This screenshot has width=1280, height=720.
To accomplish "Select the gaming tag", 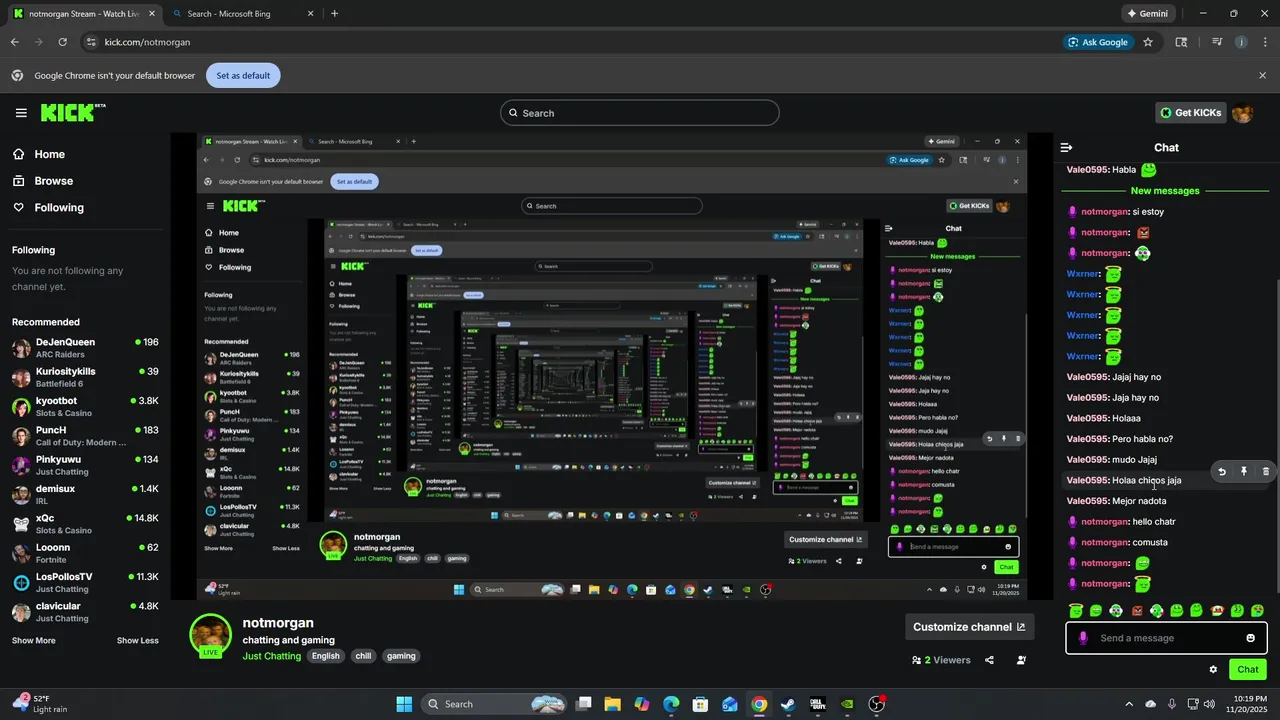I will [x=401, y=656].
